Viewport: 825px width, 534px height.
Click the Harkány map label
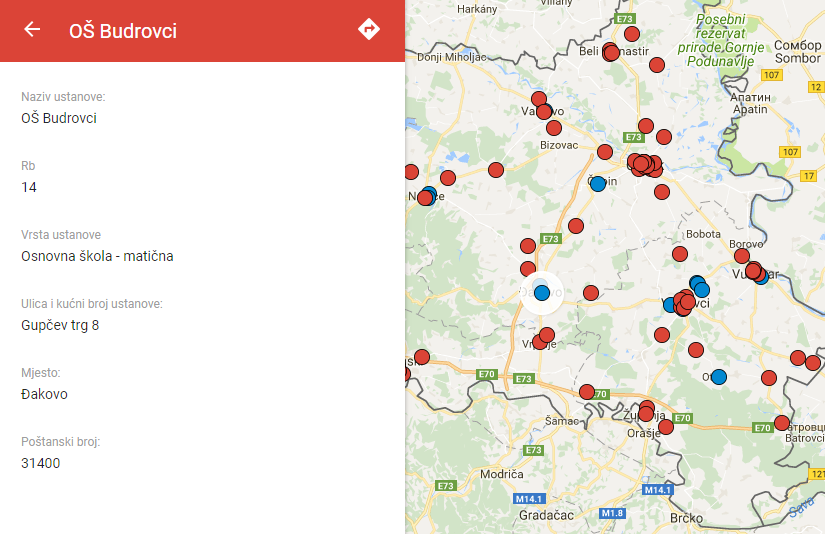pos(477,9)
